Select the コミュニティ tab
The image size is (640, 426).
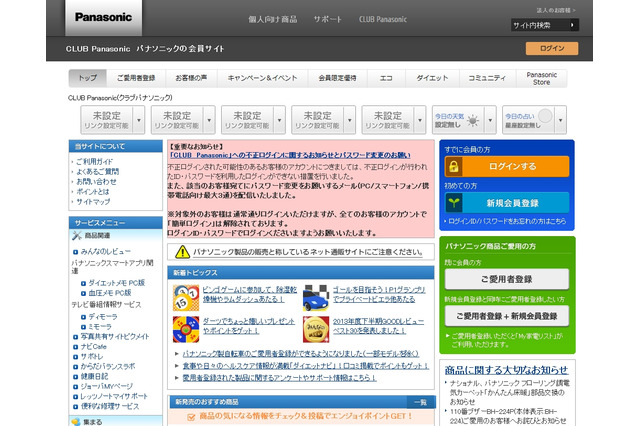click(x=487, y=78)
